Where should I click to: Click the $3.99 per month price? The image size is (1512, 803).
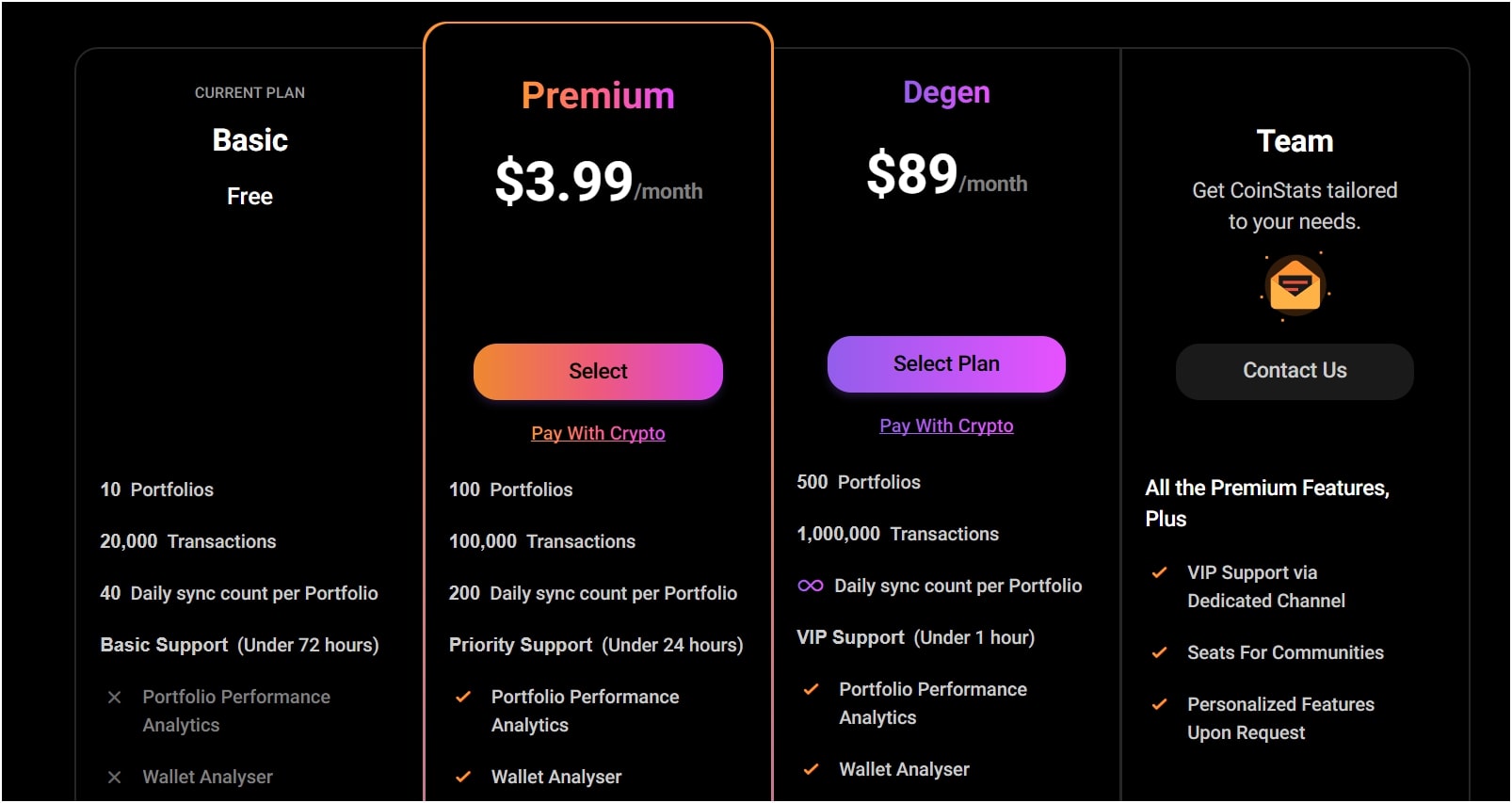(x=598, y=182)
